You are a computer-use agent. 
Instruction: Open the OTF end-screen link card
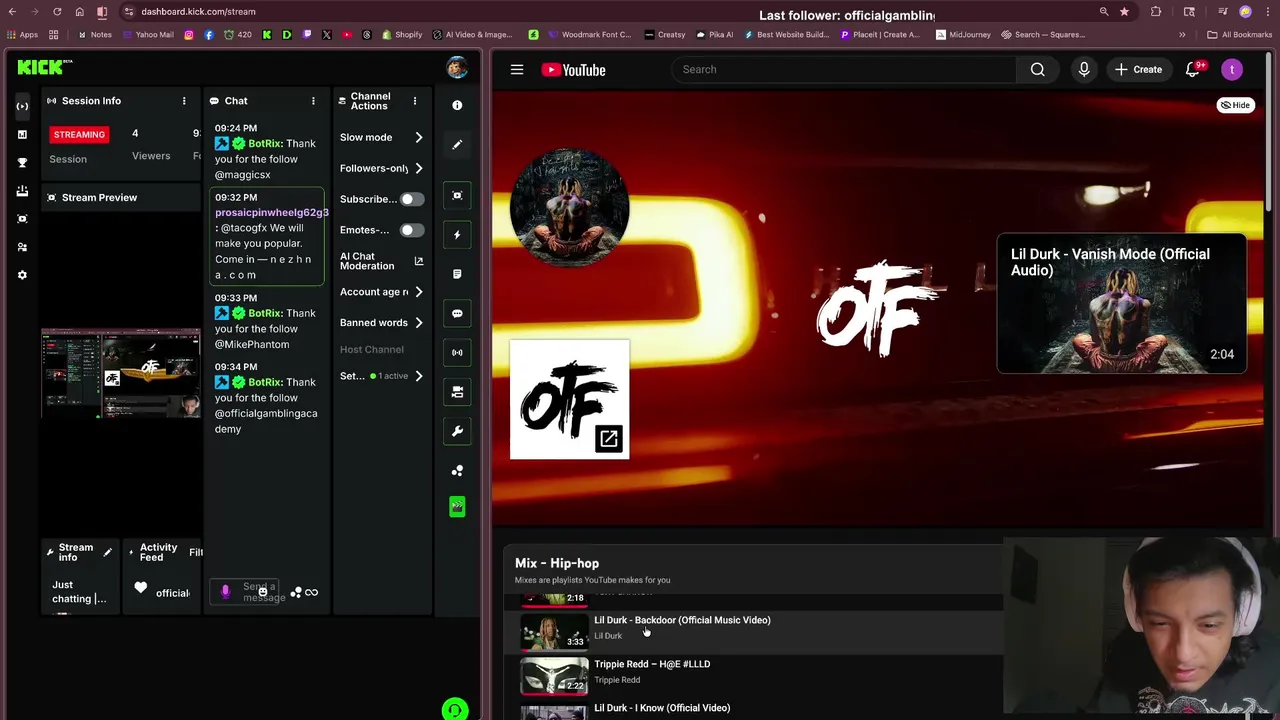(x=570, y=400)
